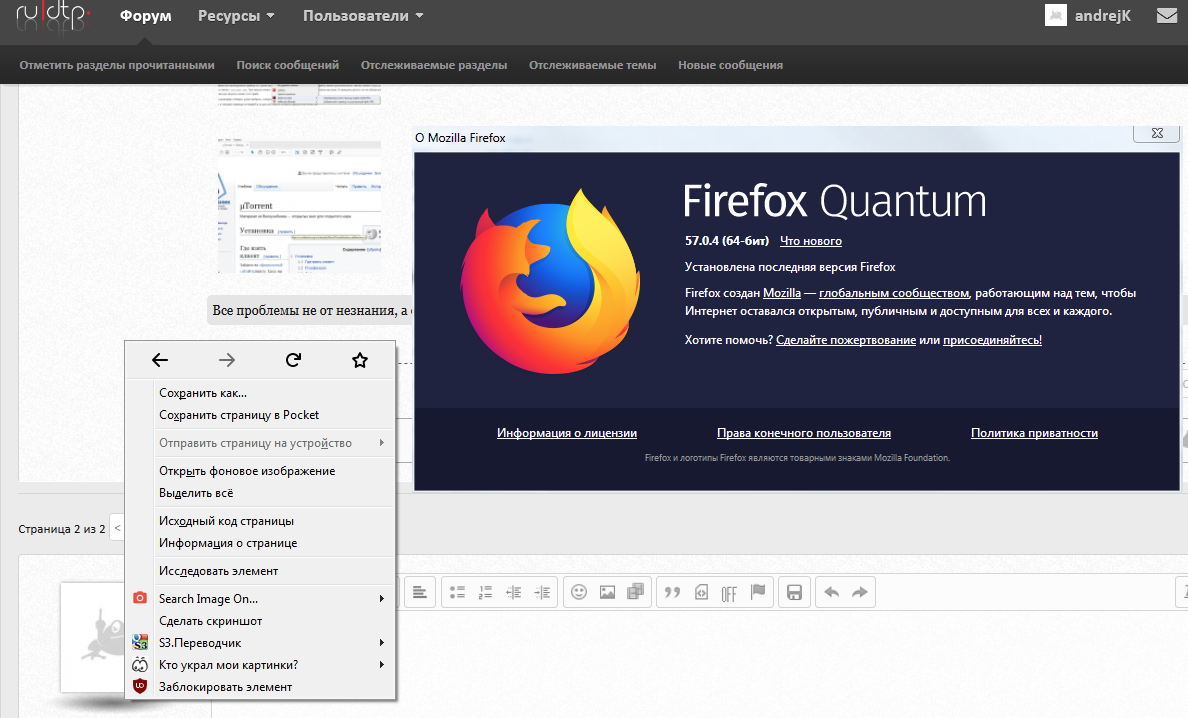Click the flag icon in editor toolbar
Screen dimensions: 1188x718
point(758,592)
